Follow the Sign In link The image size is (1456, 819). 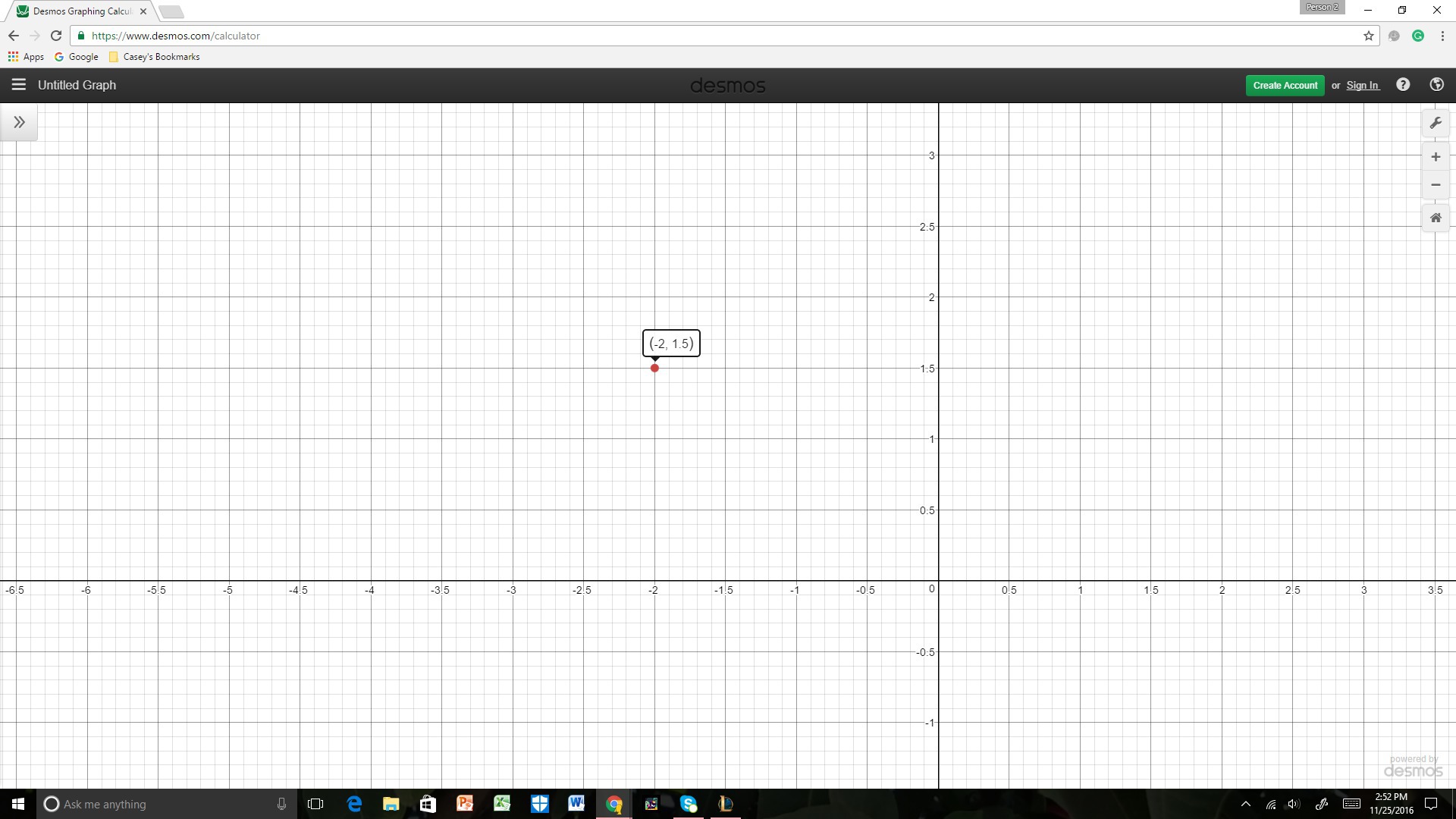click(1362, 86)
